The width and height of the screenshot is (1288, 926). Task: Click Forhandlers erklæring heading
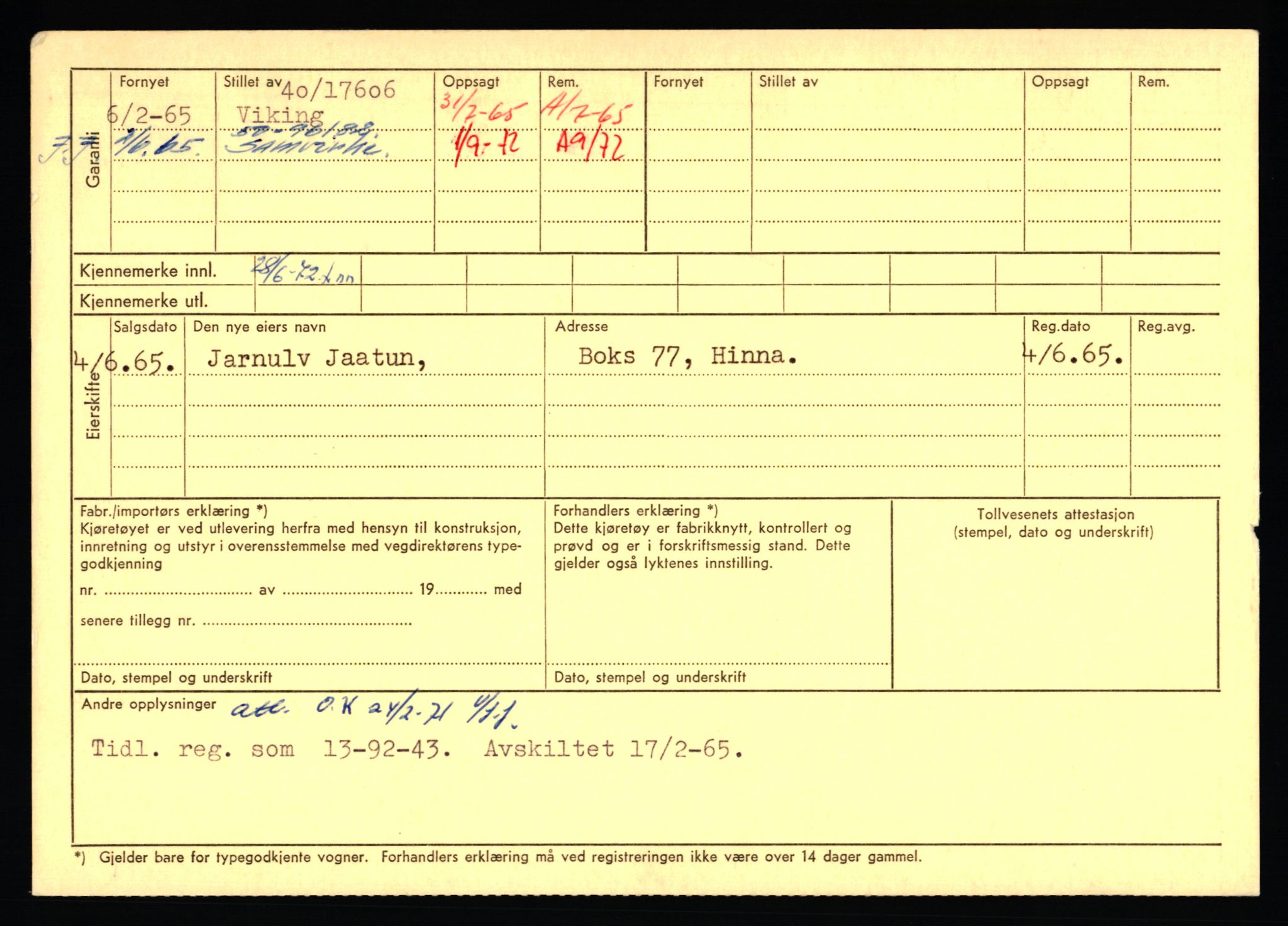coord(636,511)
